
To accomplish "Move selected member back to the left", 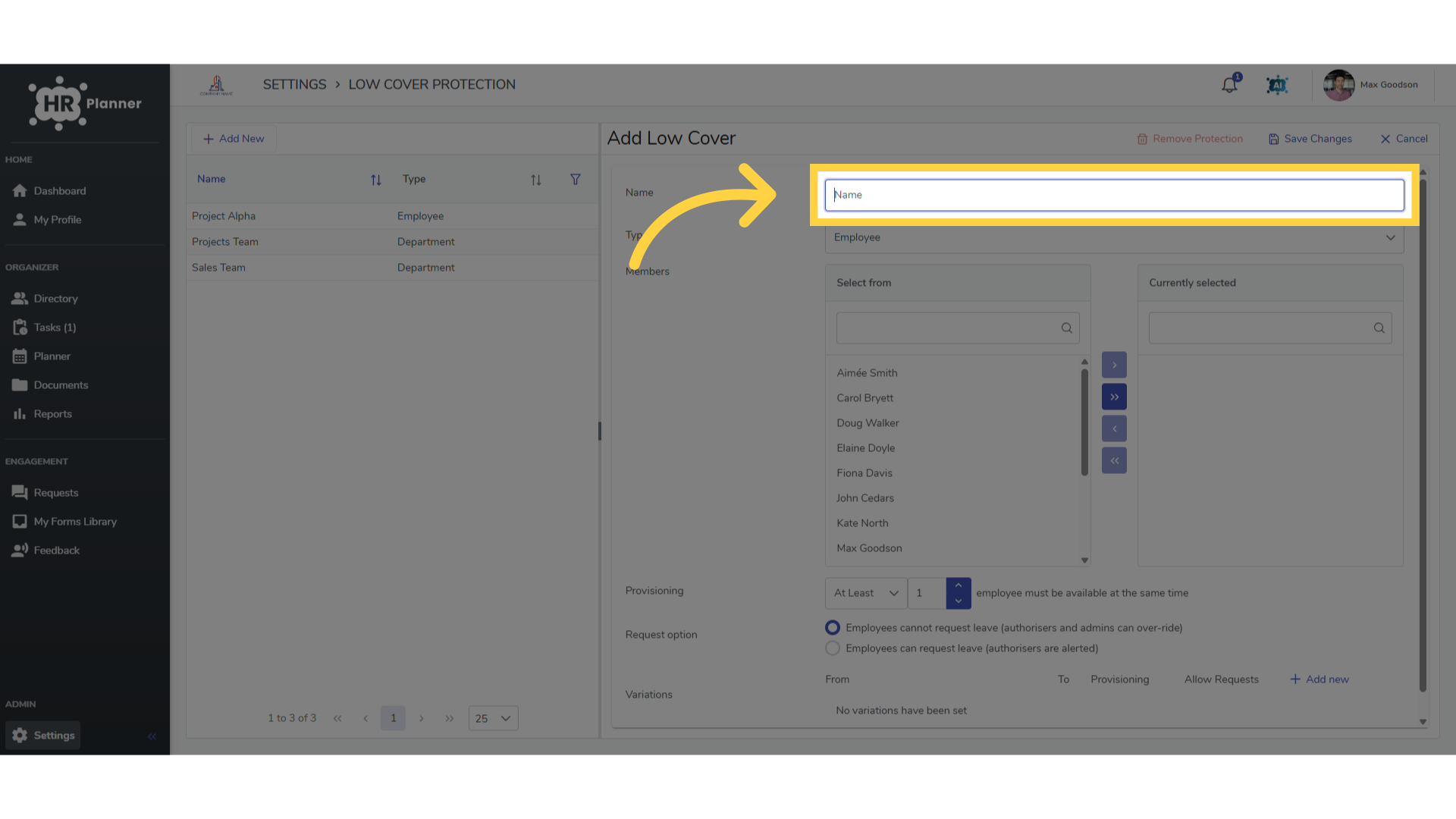I will pyautogui.click(x=1114, y=428).
